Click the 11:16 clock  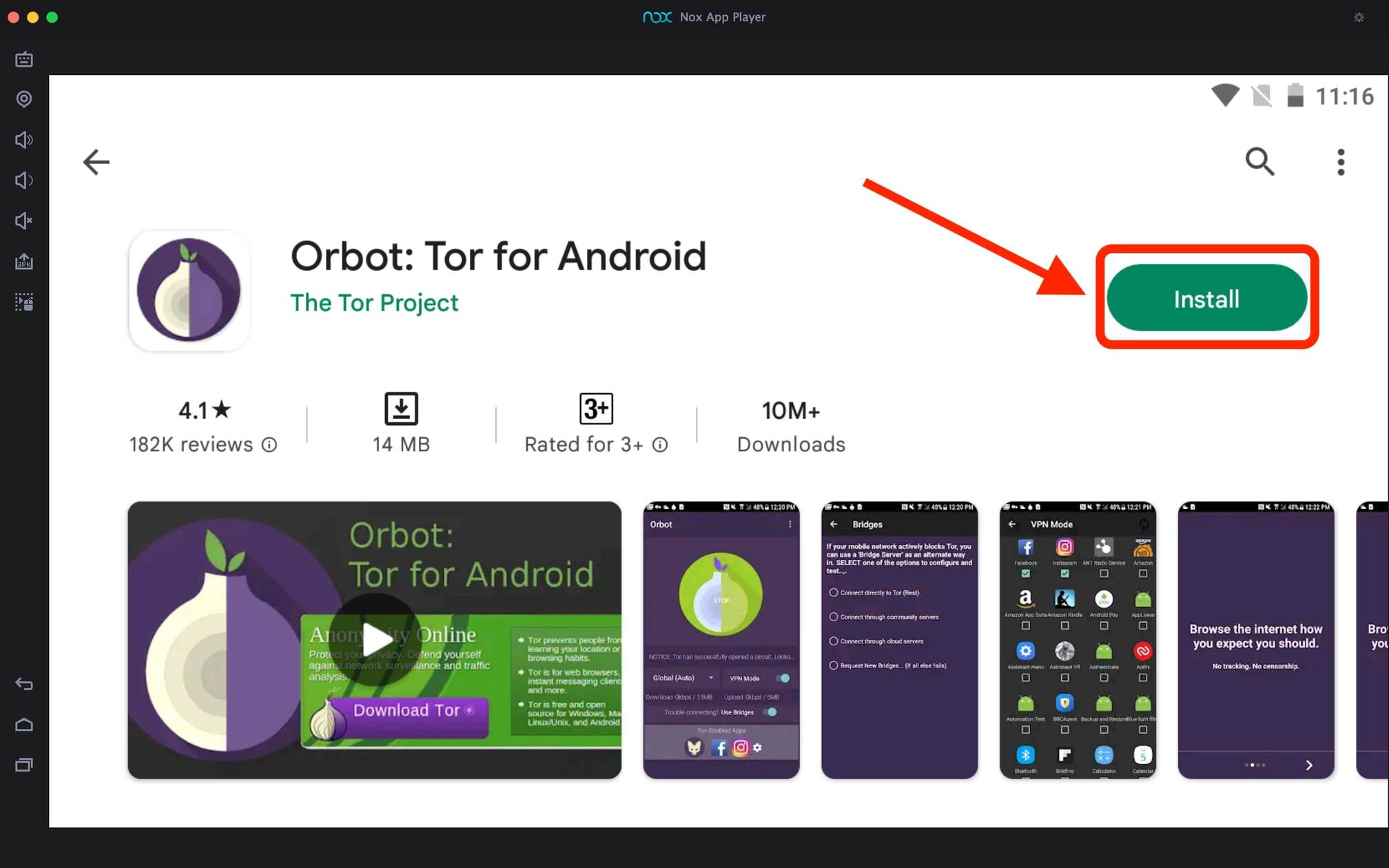pos(1344,96)
